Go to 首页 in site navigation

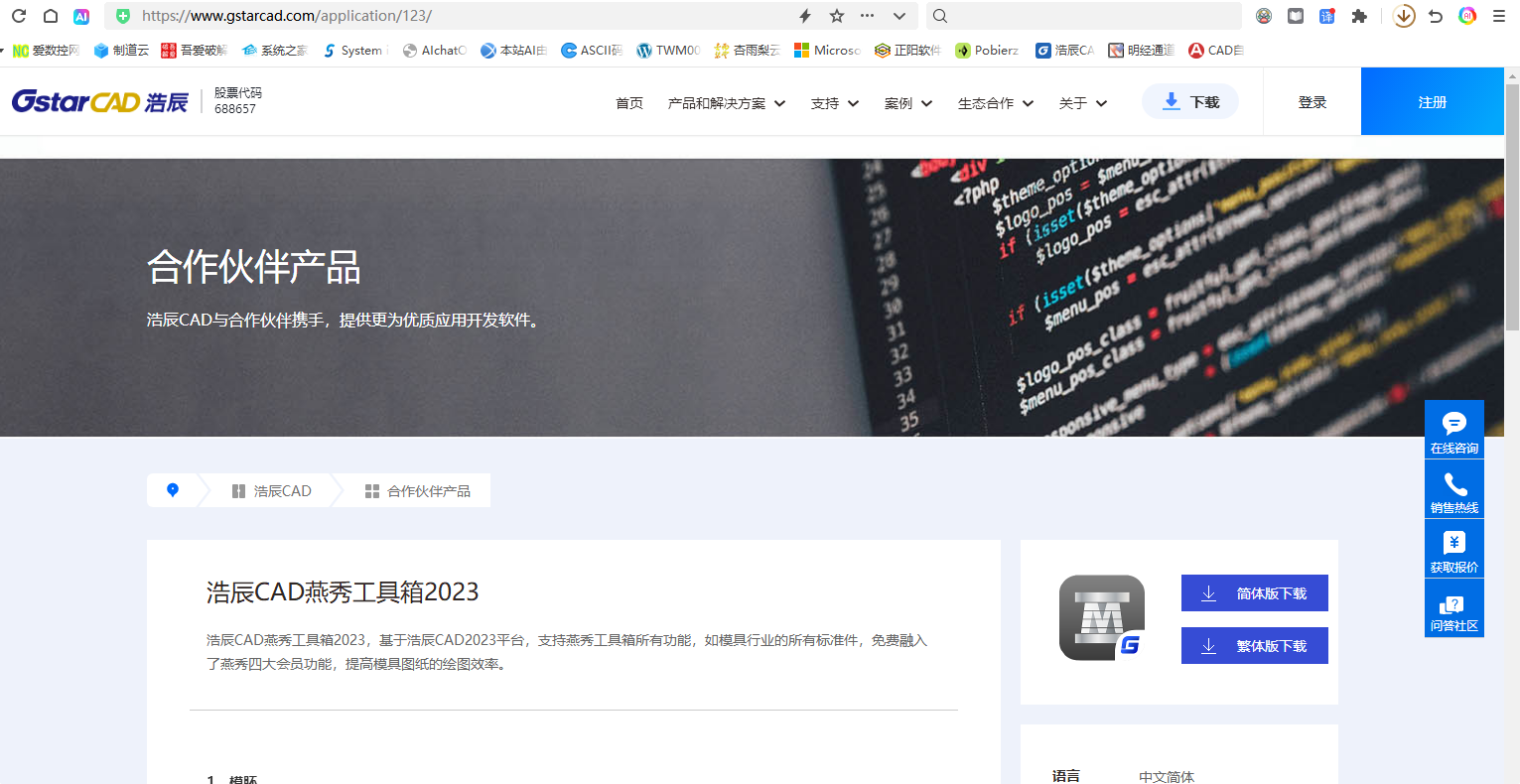(x=629, y=103)
